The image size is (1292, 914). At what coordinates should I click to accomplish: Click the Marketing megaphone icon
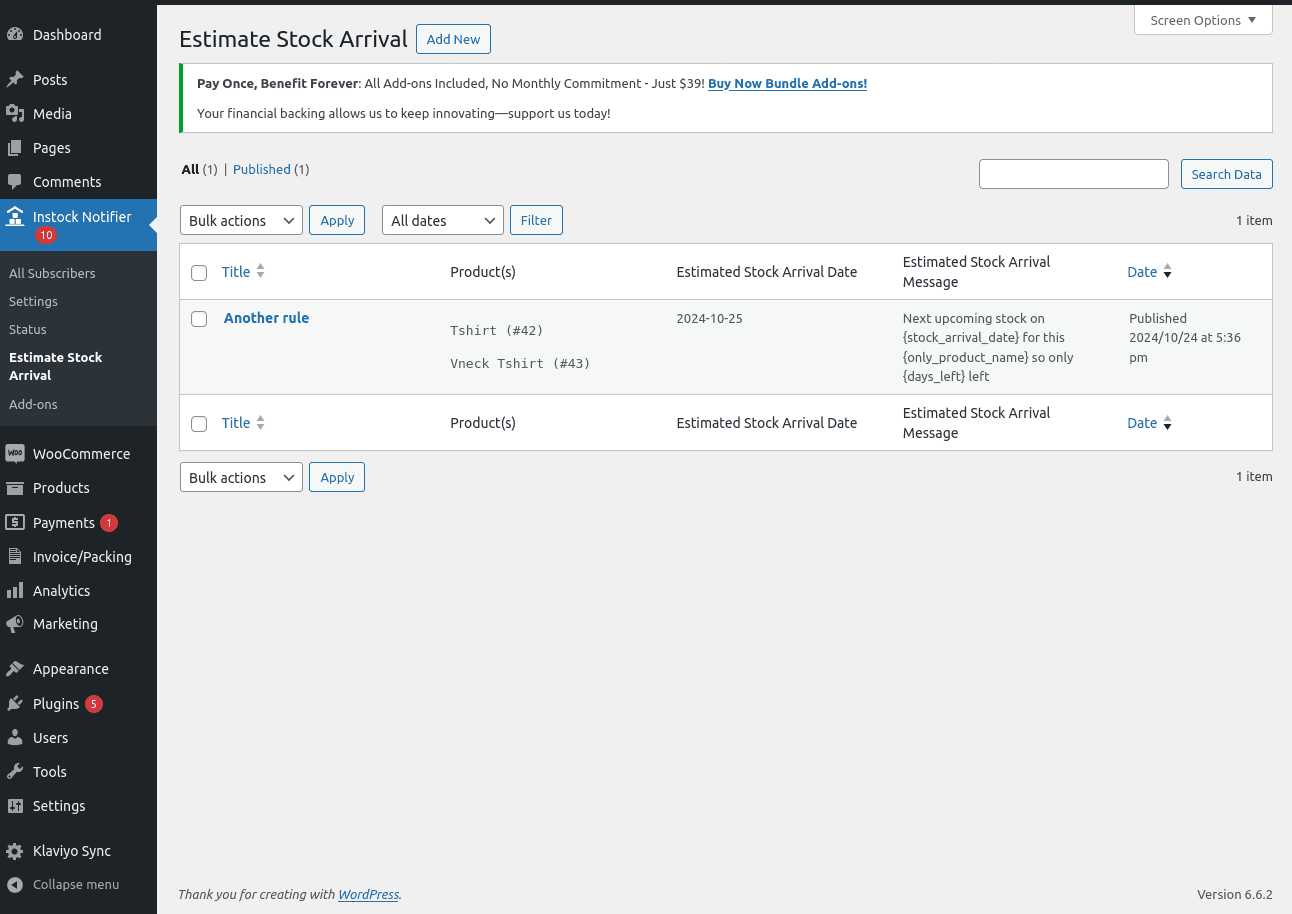(x=15, y=623)
